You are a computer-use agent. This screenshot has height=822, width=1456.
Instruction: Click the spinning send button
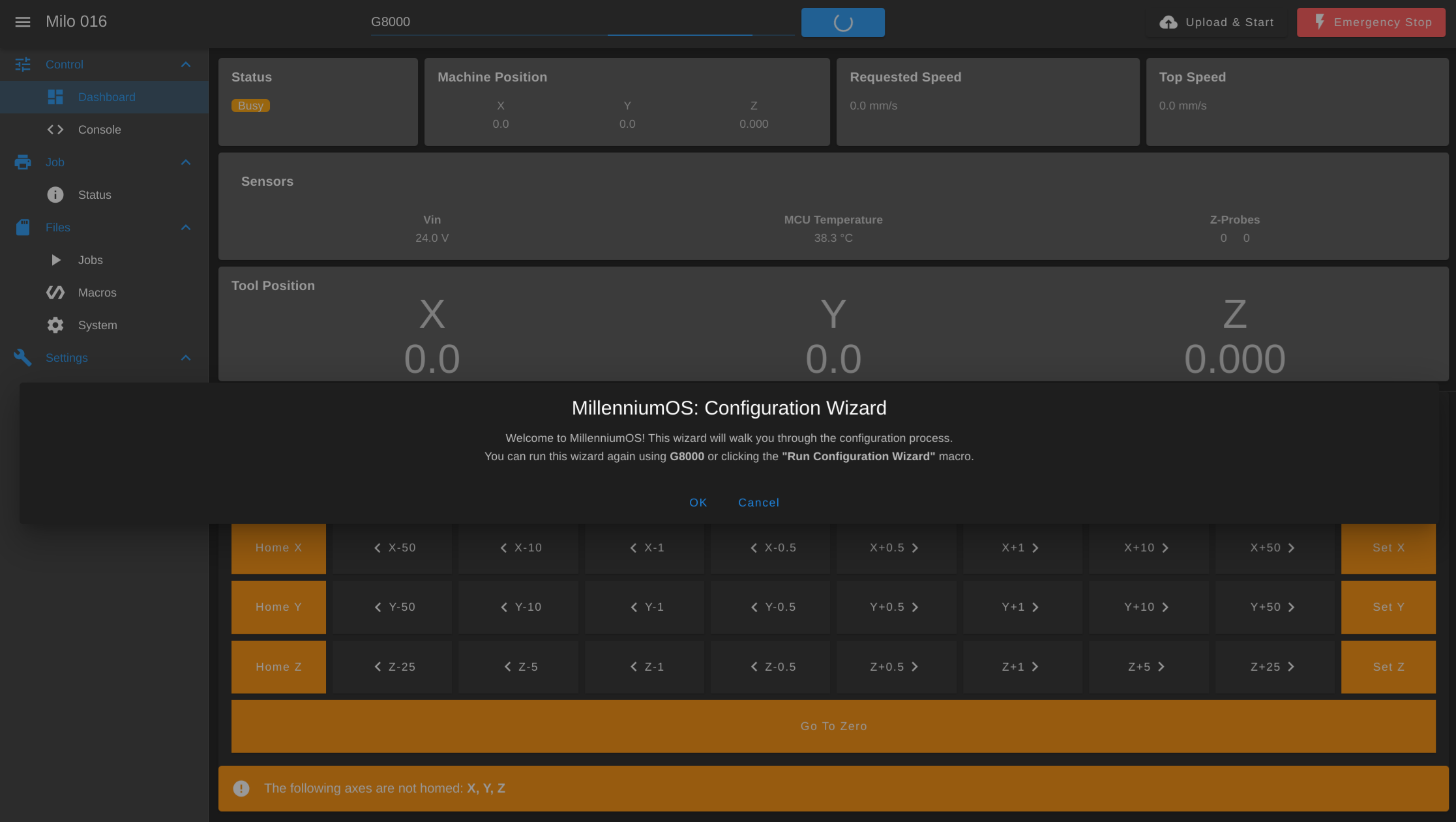click(843, 22)
